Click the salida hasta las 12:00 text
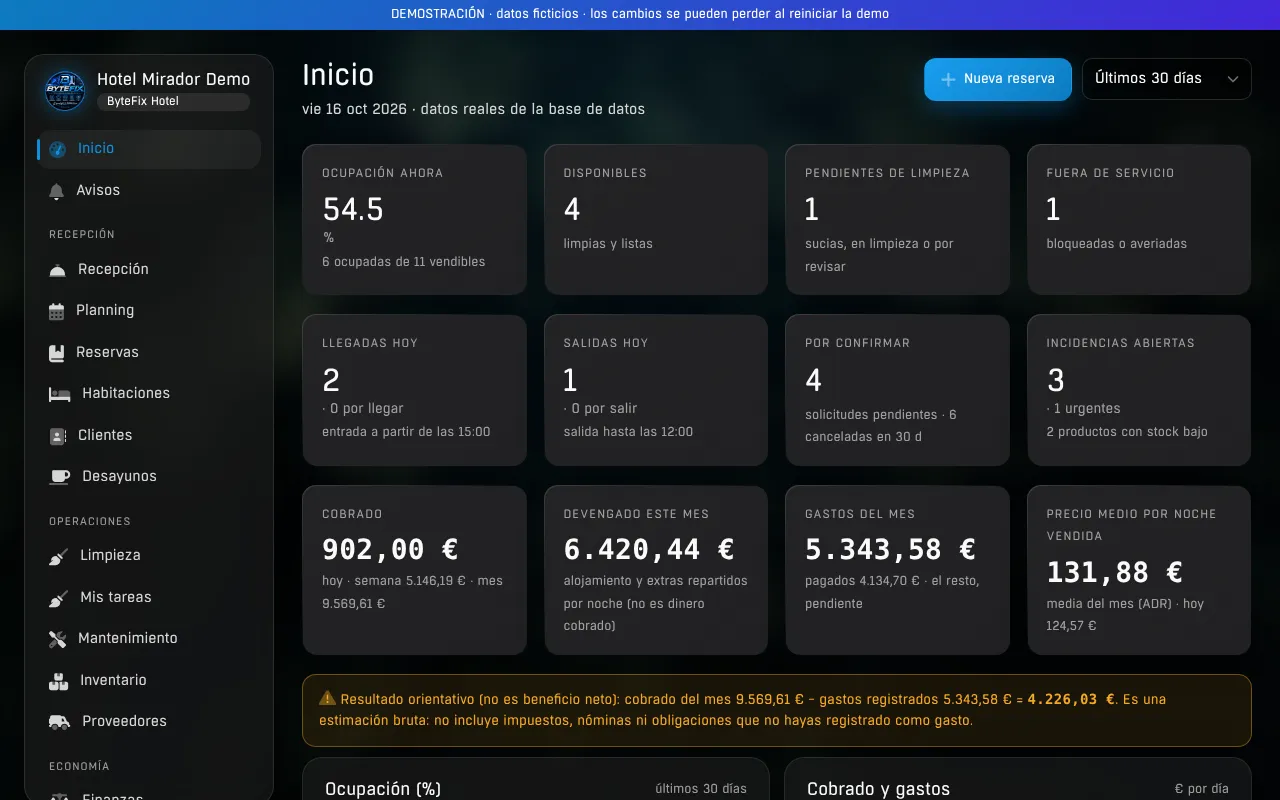 coord(628,432)
